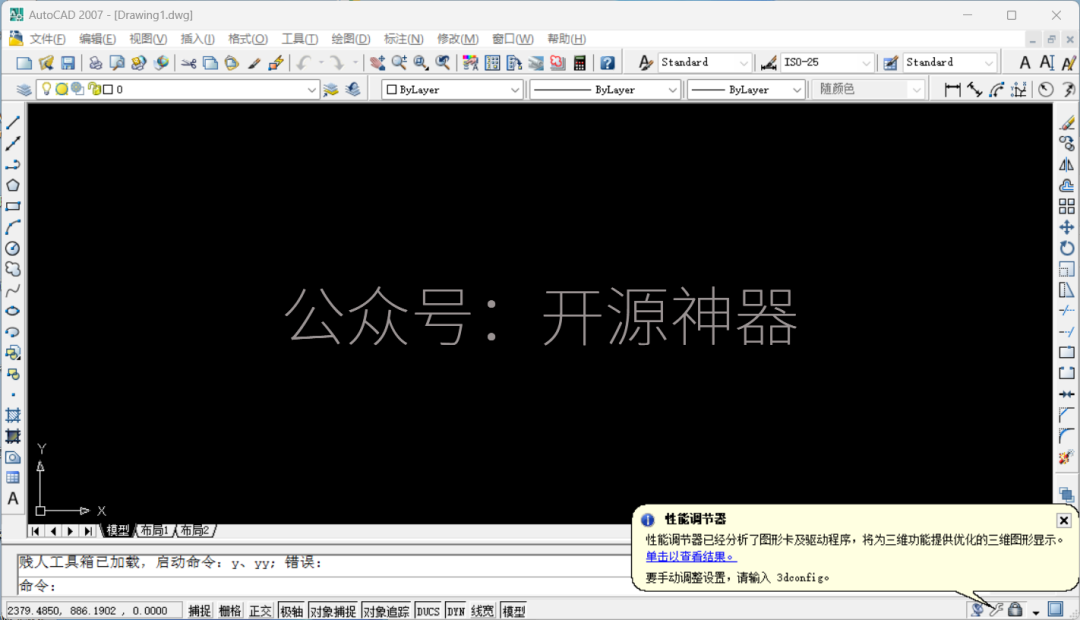Select the Spline draw tool
Image resolution: width=1080 pixels, height=620 pixels.
pos(13,290)
